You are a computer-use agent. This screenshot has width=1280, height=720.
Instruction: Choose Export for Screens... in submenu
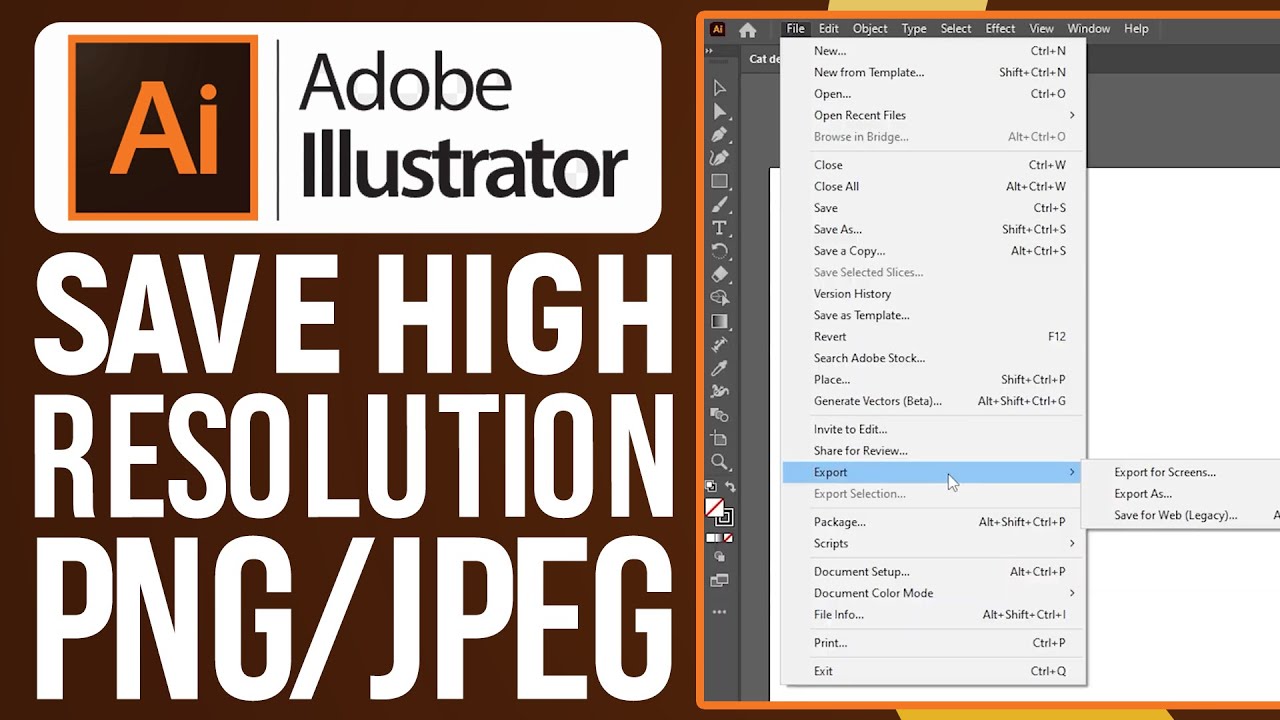tap(1165, 472)
